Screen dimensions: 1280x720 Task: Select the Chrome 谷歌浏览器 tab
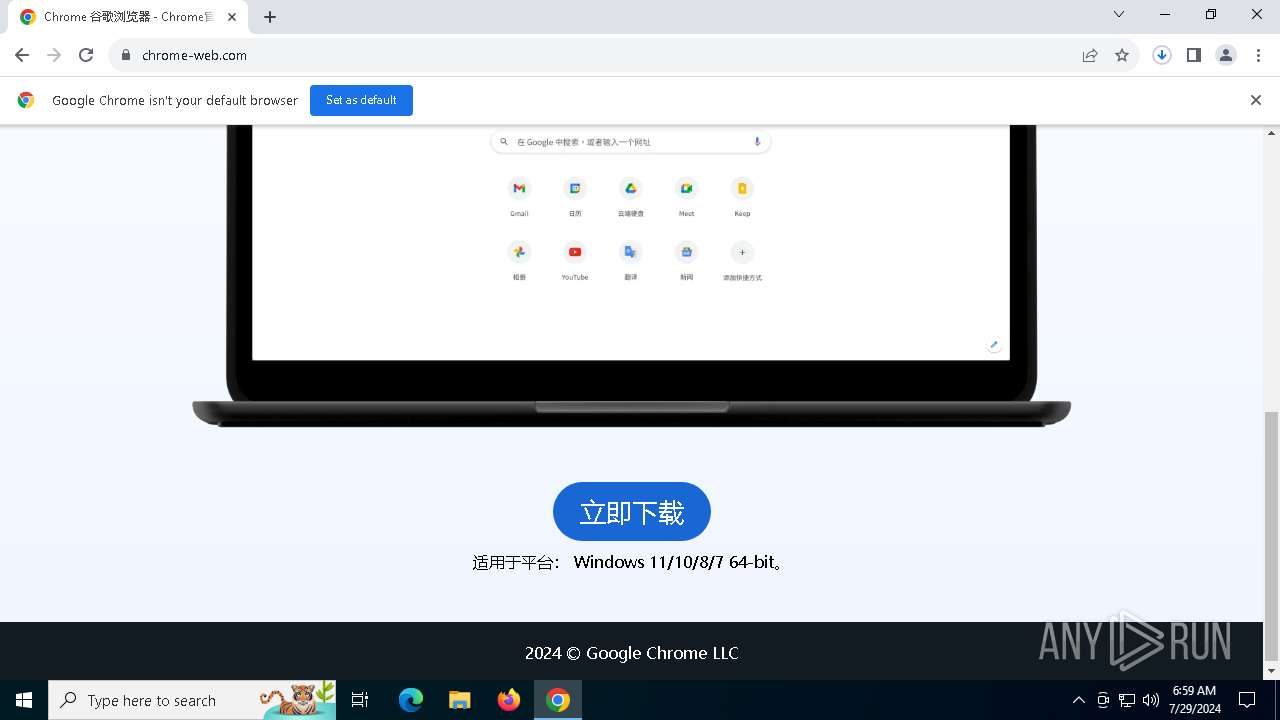(x=128, y=17)
